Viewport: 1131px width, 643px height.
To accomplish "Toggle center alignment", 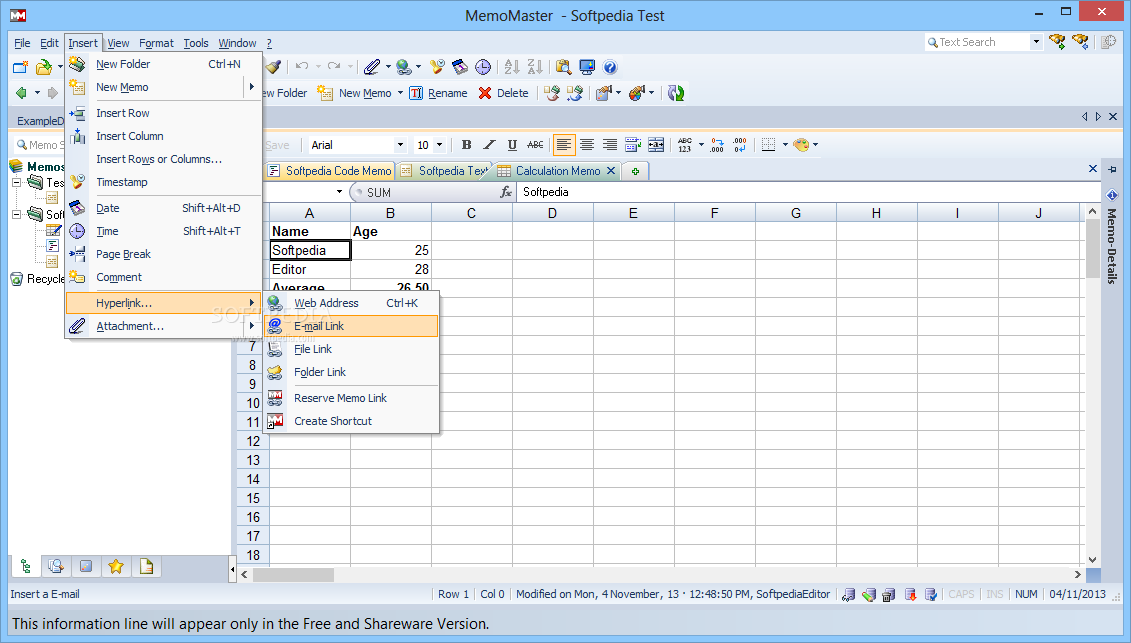I will click(x=587, y=145).
